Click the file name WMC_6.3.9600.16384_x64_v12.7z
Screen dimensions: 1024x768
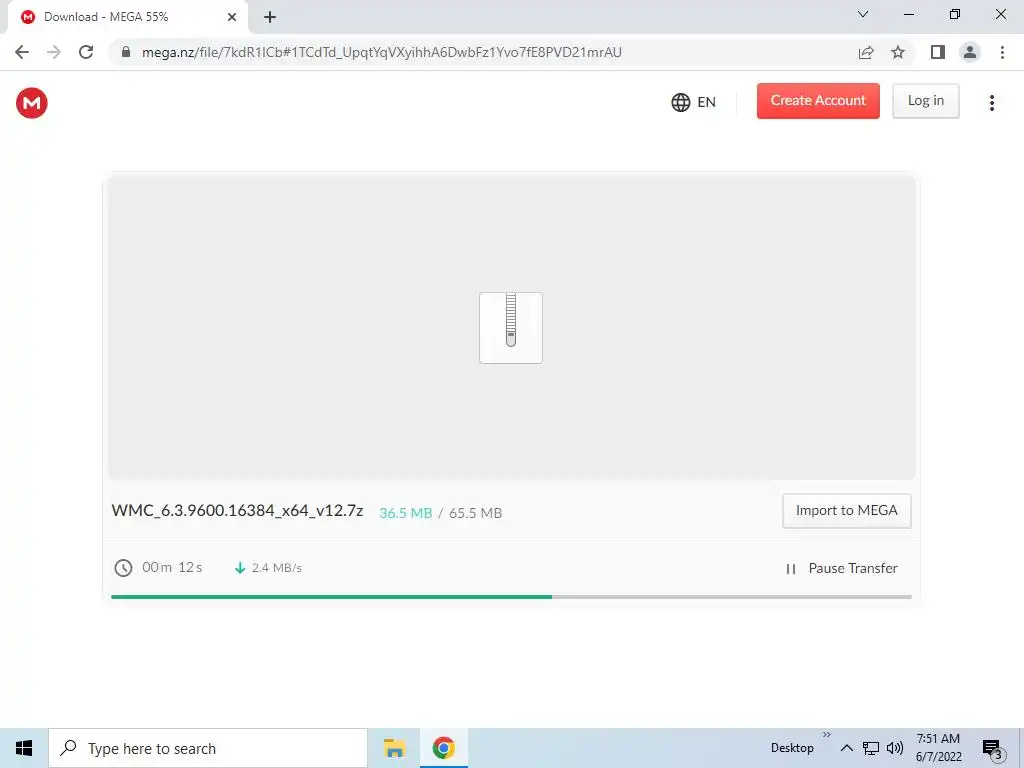[x=237, y=511]
